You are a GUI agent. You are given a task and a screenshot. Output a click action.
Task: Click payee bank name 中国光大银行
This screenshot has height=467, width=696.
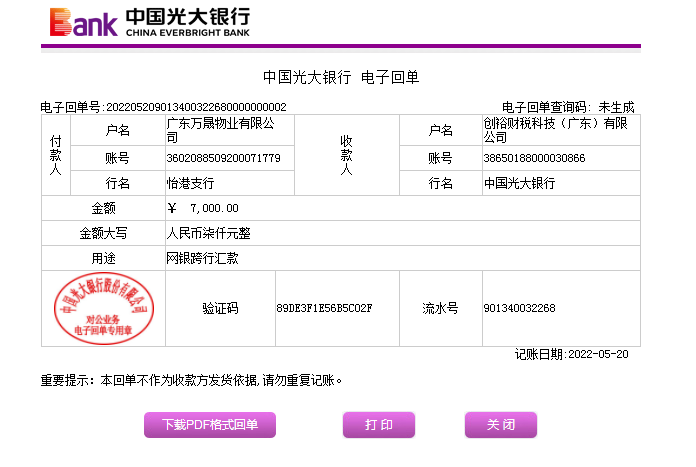[x=519, y=183]
